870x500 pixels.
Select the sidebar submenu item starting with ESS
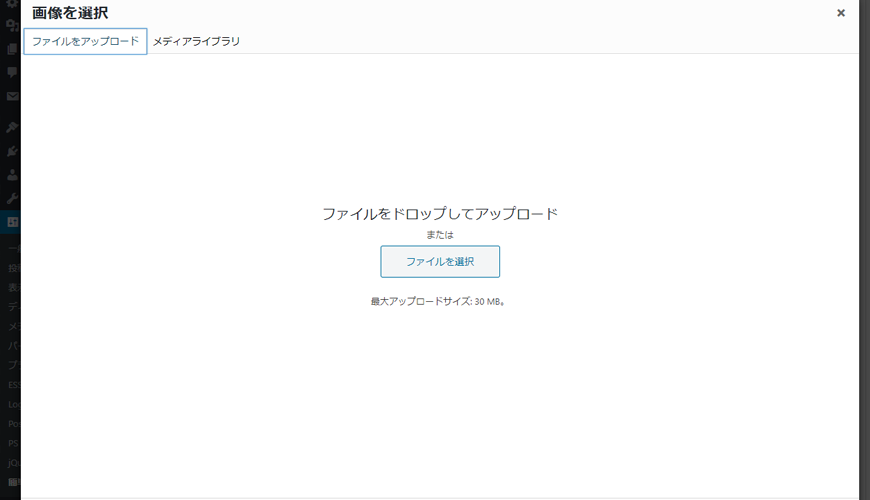click(13, 384)
